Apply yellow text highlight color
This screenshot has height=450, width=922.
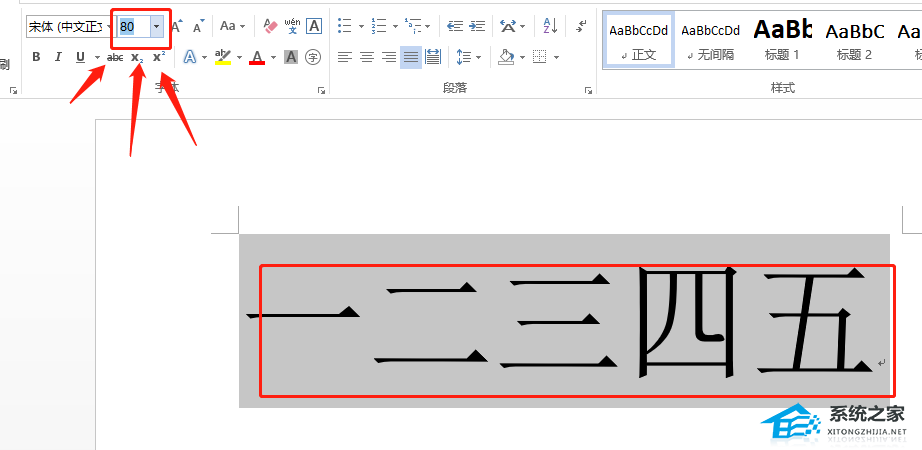coord(223,57)
